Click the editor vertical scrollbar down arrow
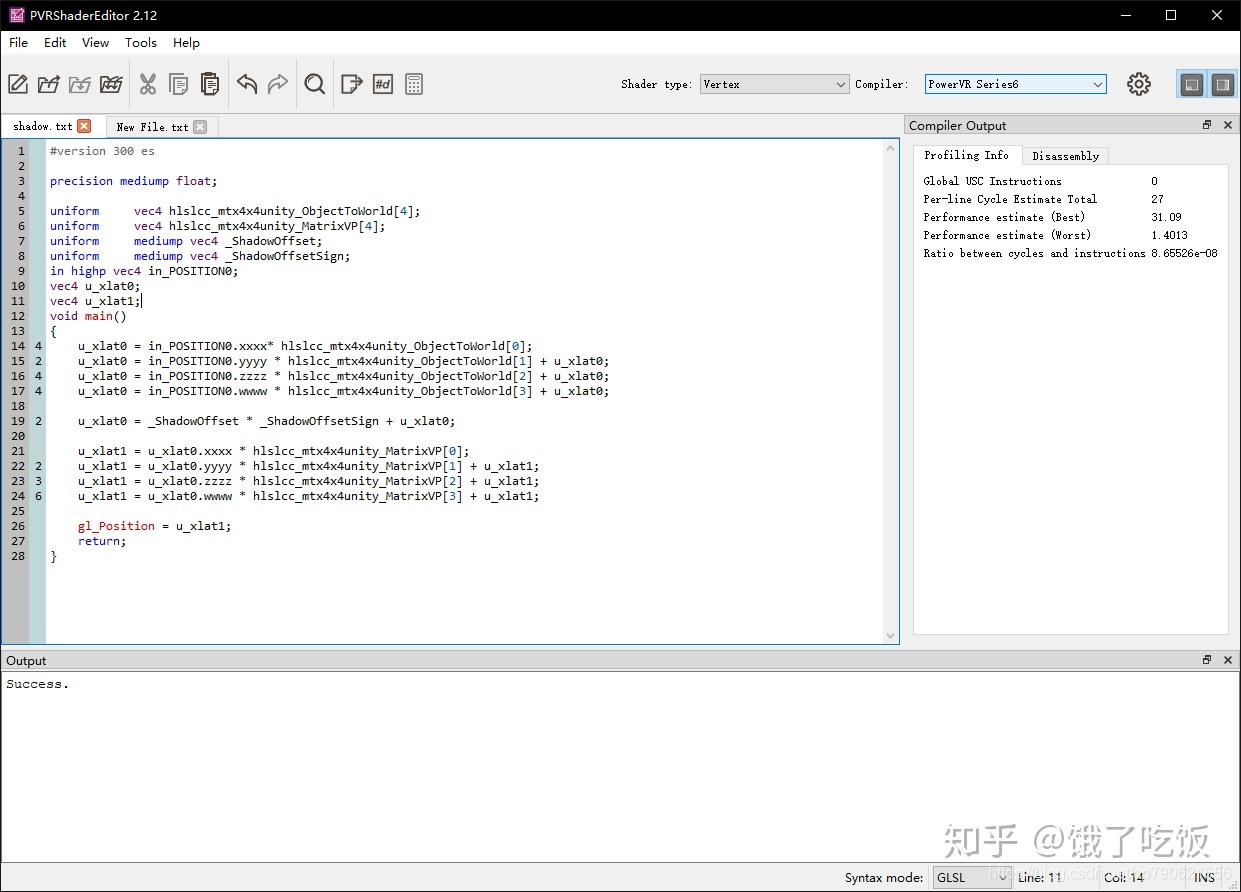 tap(891, 634)
